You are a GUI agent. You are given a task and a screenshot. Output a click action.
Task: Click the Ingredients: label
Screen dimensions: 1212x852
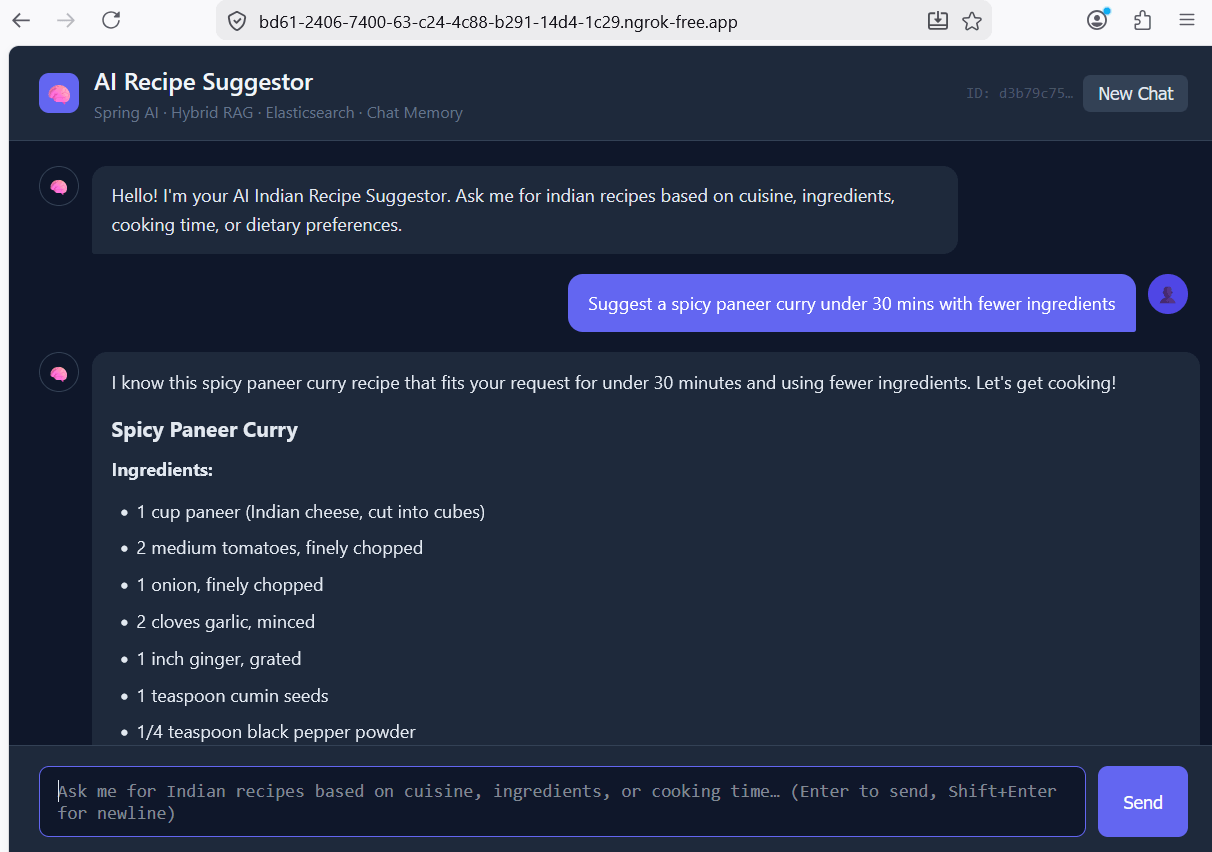(x=162, y=470)
